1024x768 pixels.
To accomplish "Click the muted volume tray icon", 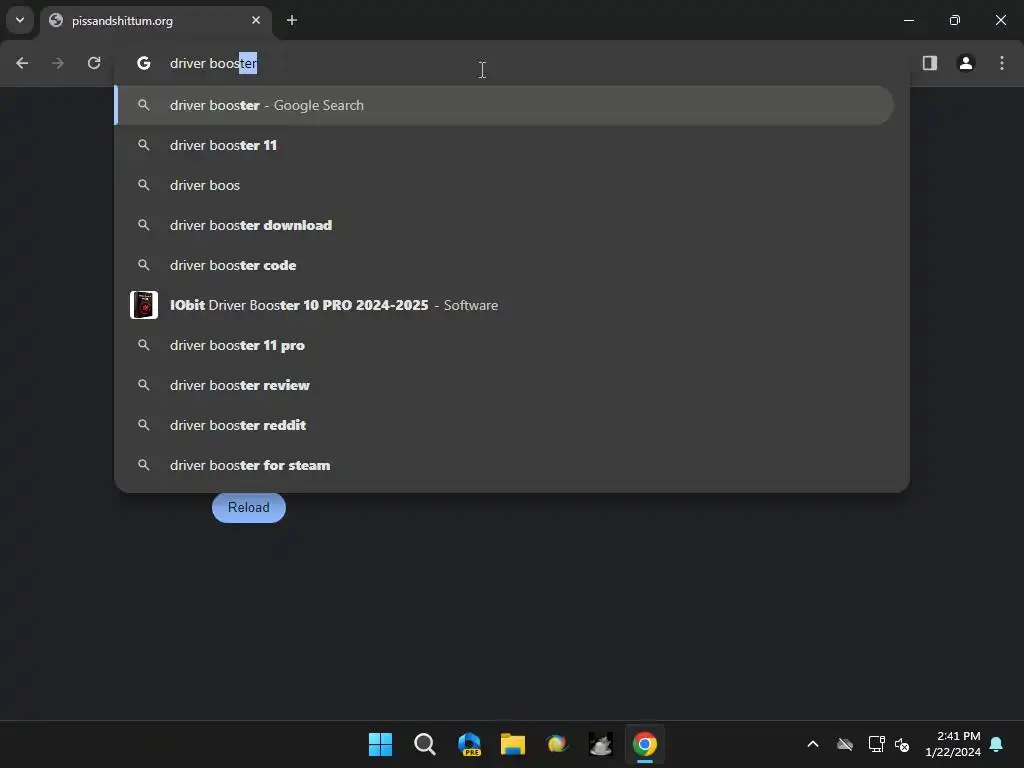I will 902,744.
